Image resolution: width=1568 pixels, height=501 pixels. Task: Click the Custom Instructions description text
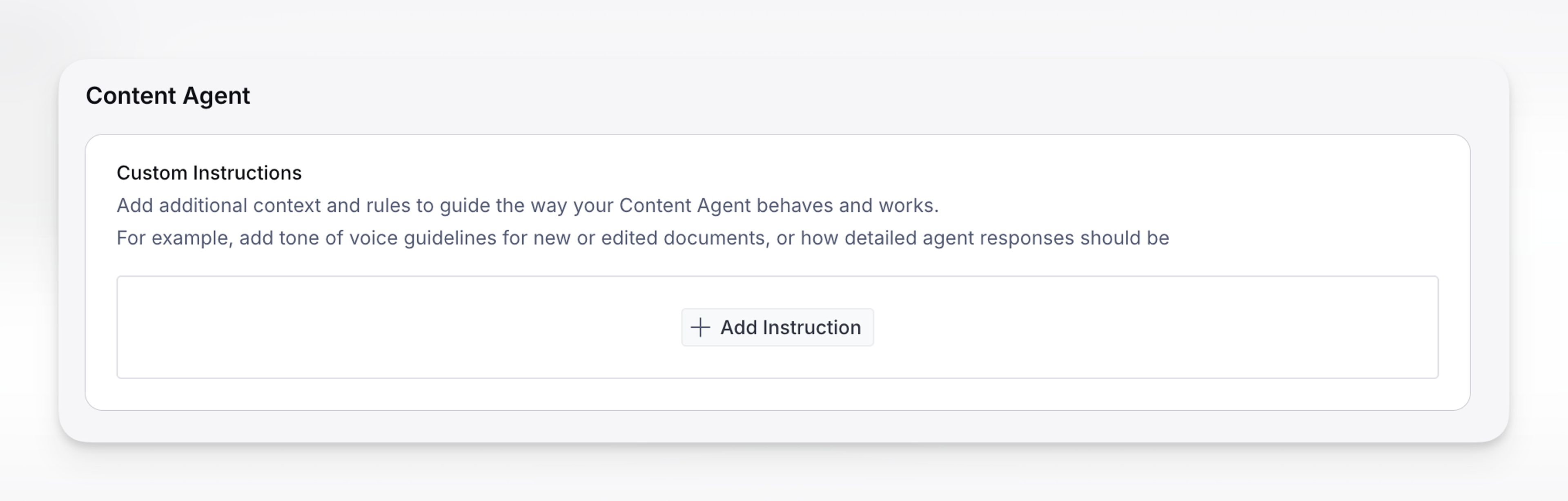[527, 206]
